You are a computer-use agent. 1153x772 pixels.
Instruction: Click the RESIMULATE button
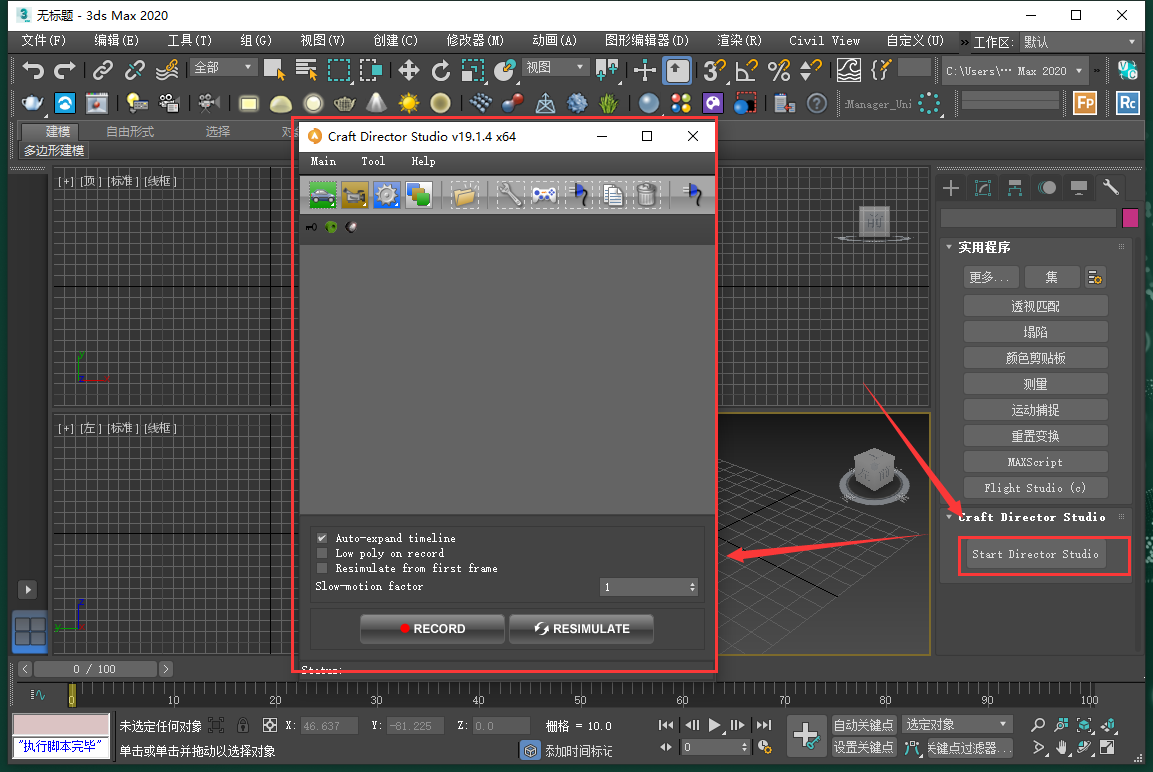pos(582,629)
